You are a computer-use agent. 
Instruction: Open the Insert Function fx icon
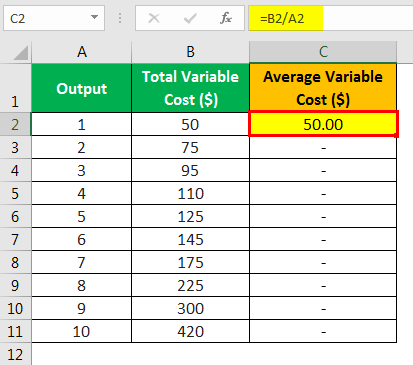click(x=226, y=18)
